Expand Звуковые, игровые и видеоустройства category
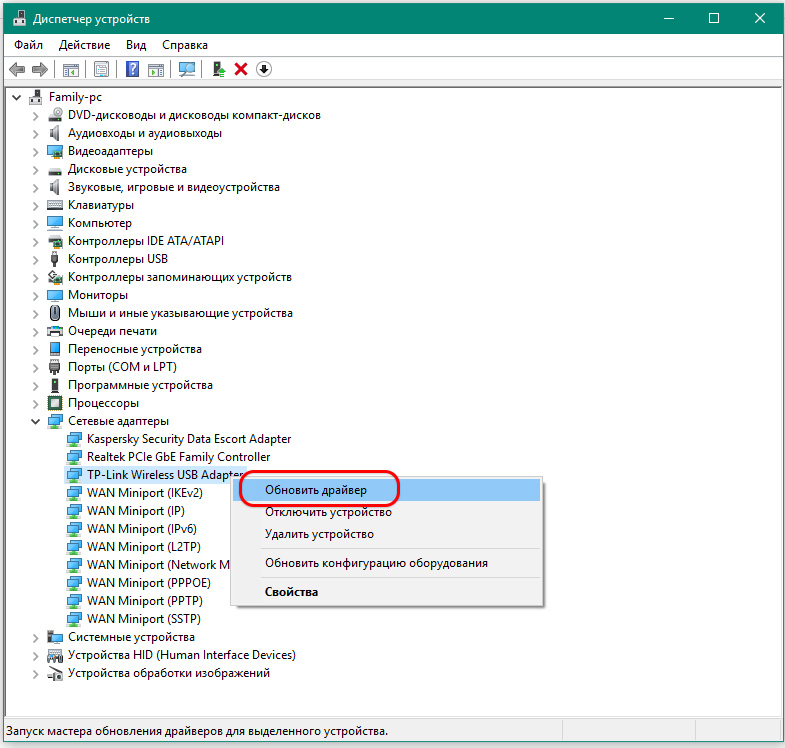 tap(35, 188)
